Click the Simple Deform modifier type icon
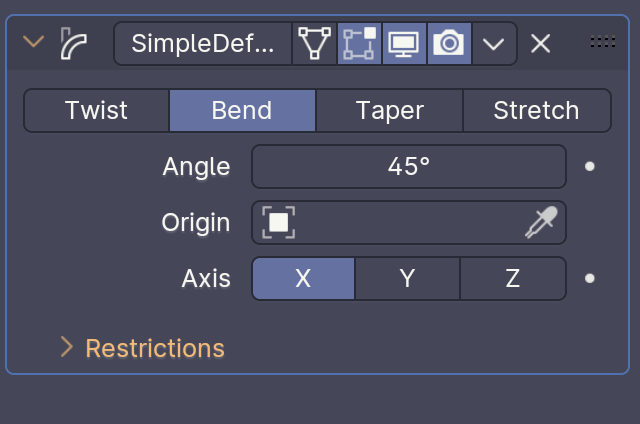The image size is (640, 424). (x=73, y=44)
